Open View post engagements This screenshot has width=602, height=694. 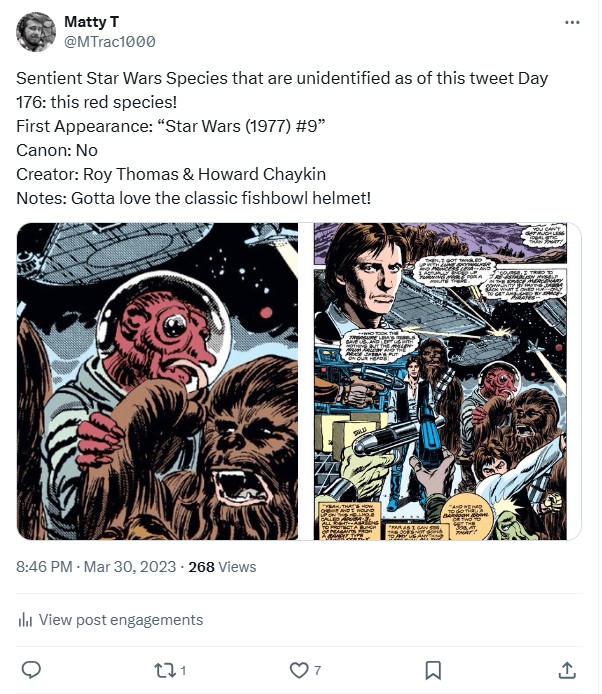pos(120,620)
